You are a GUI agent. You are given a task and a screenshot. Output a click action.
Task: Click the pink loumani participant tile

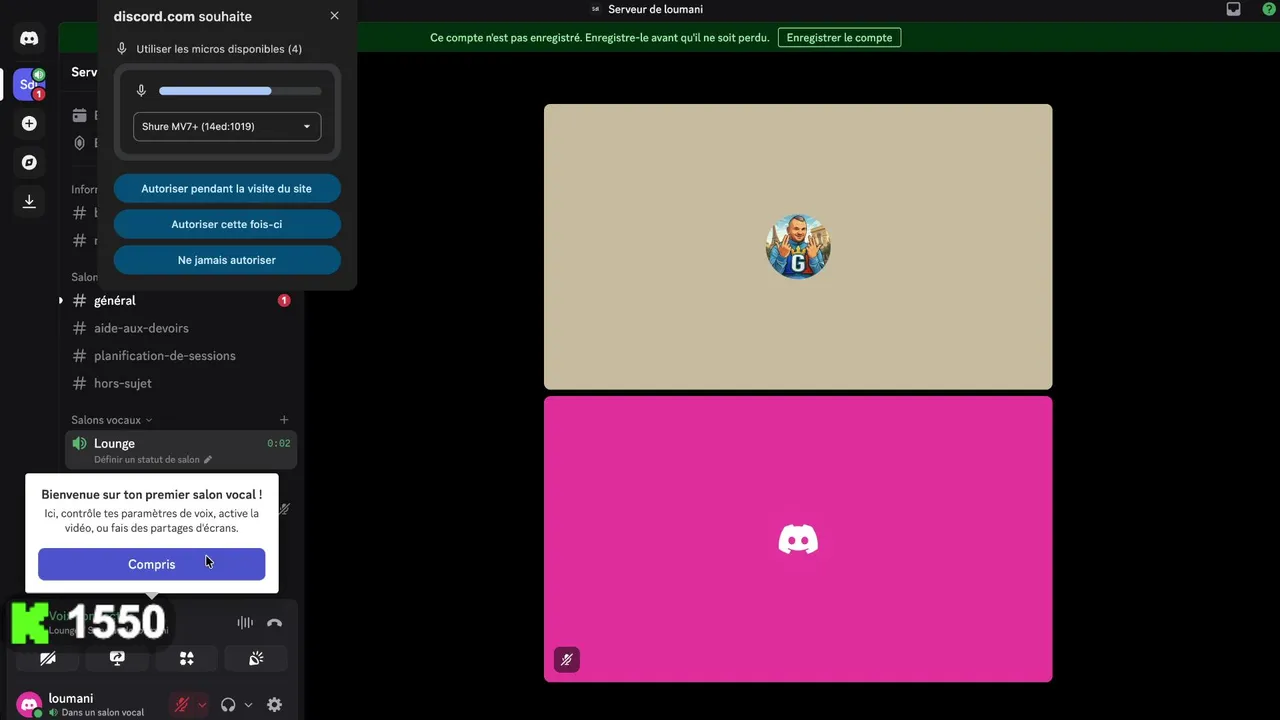798,539
